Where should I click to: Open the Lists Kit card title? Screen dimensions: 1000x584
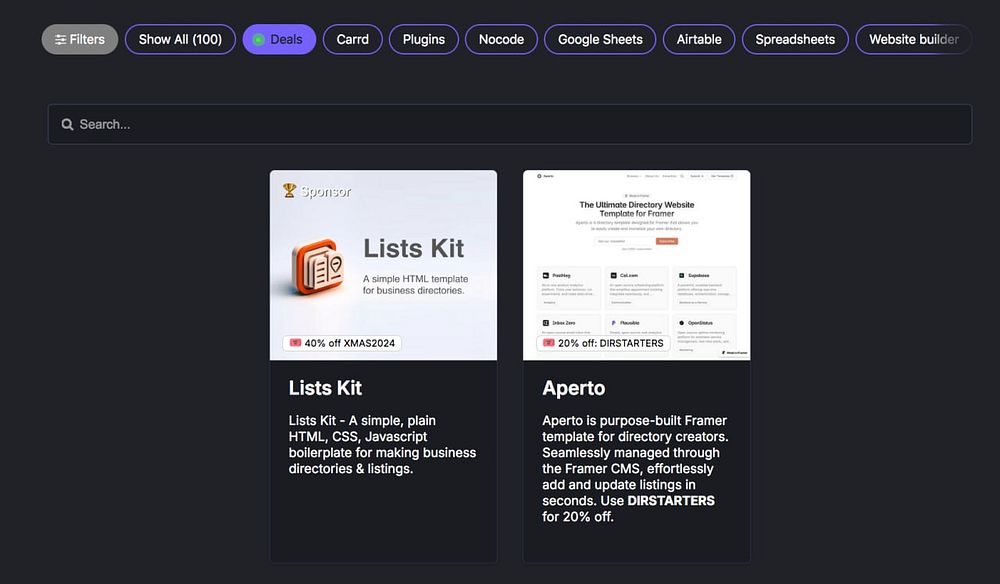[325, 388]
